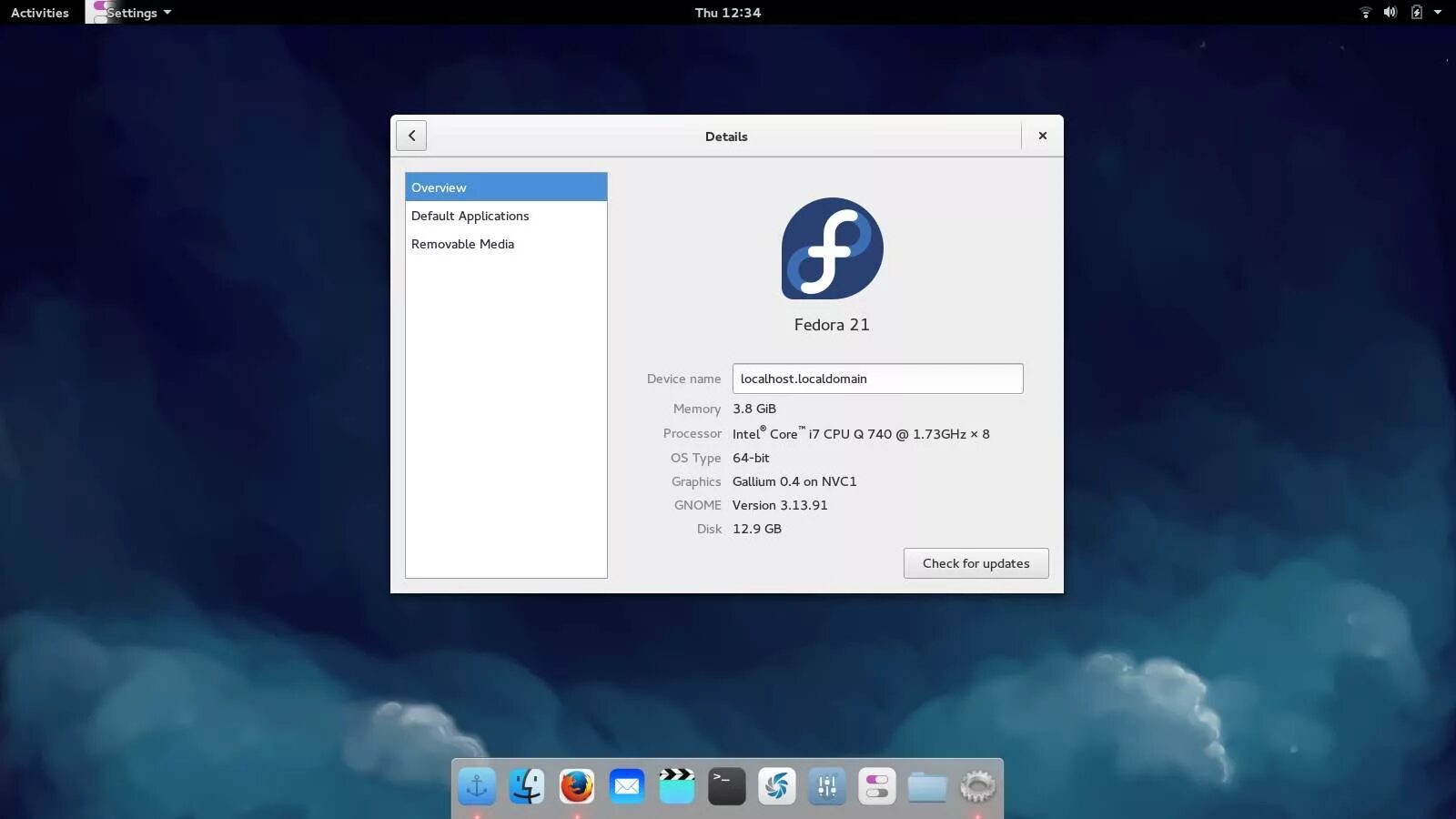Open the Settings application menu in top bar

(131, 13)
